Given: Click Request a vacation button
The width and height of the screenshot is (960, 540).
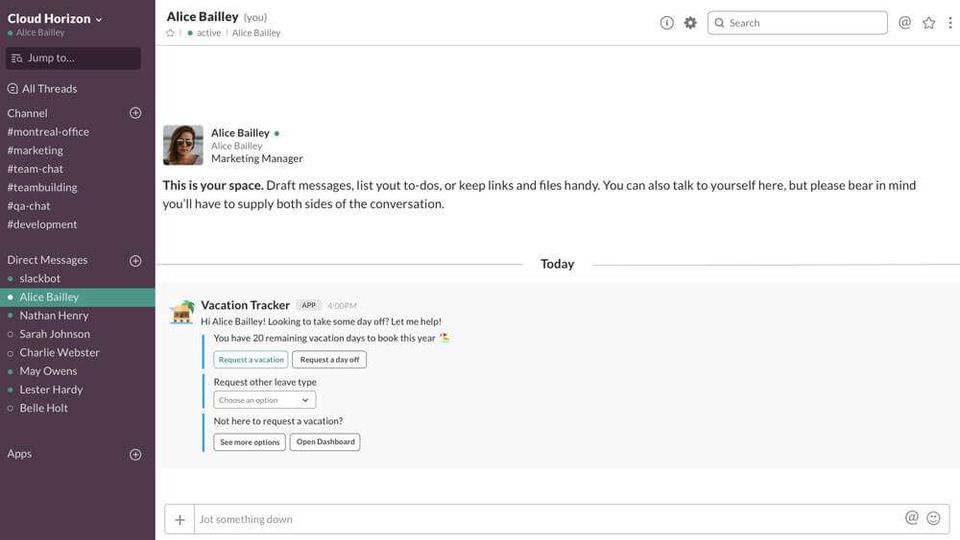Looking at the screenshot, I should coord(251,360).
